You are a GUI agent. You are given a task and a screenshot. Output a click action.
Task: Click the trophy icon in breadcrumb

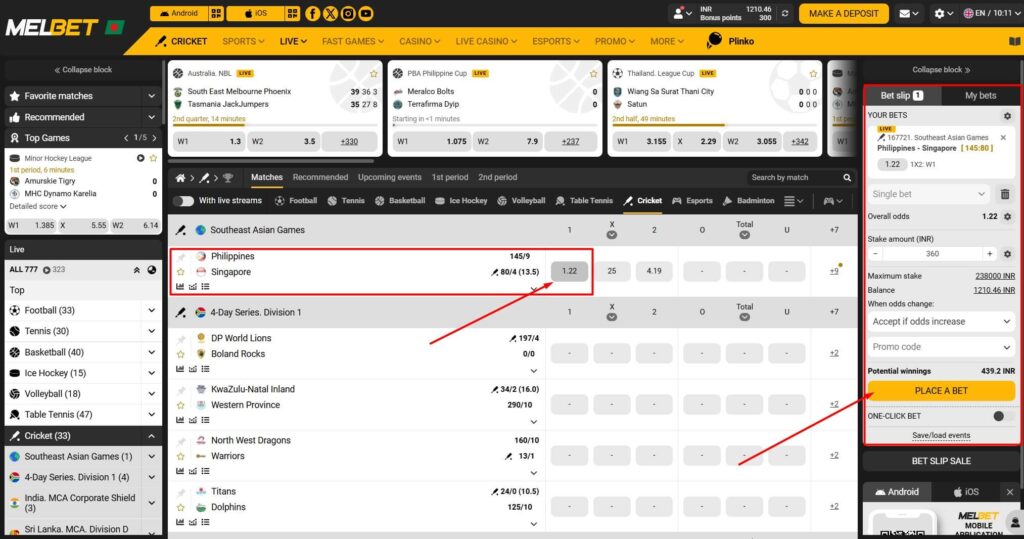[x=228, y=178]
